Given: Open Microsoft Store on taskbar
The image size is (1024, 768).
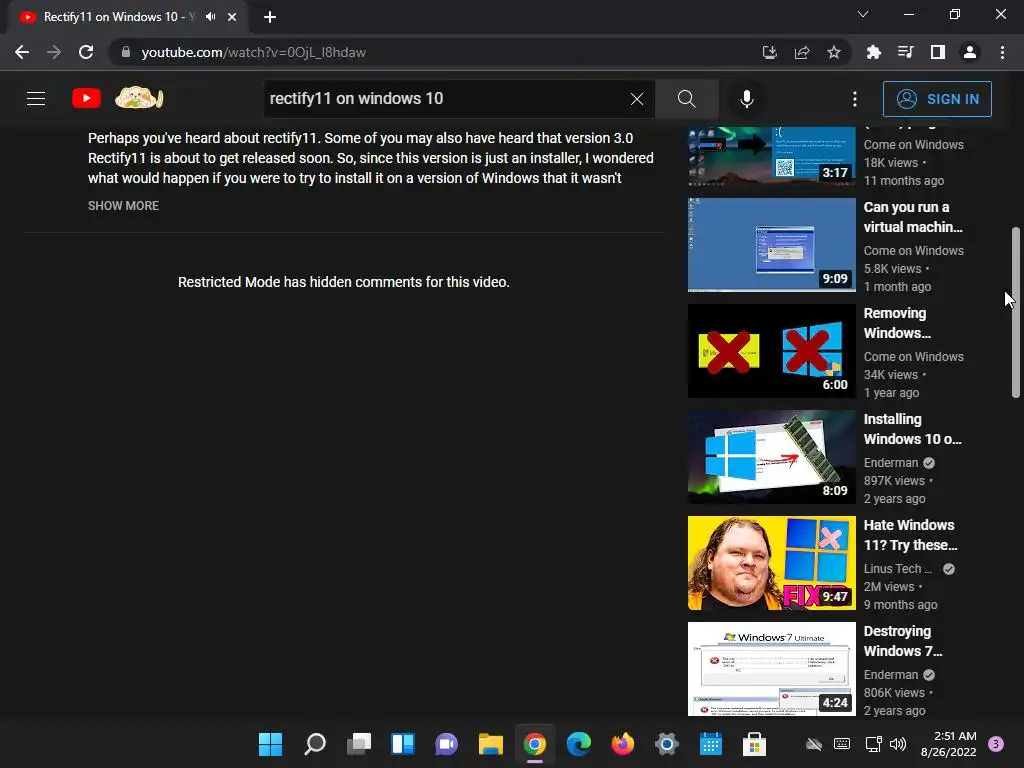Looking at the screenshot, I should [x=754, y=744].
